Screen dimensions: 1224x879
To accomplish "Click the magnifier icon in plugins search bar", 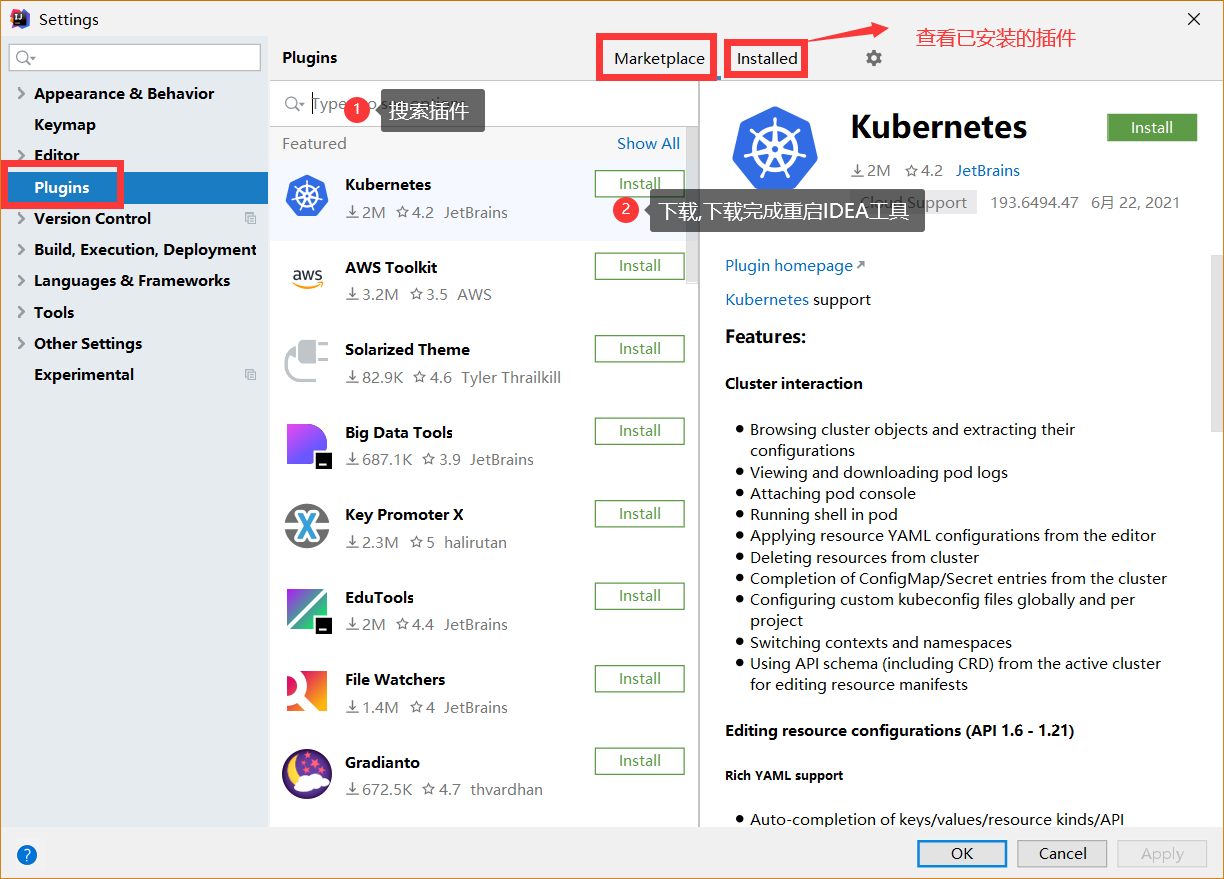I will (x=294, y=104).
